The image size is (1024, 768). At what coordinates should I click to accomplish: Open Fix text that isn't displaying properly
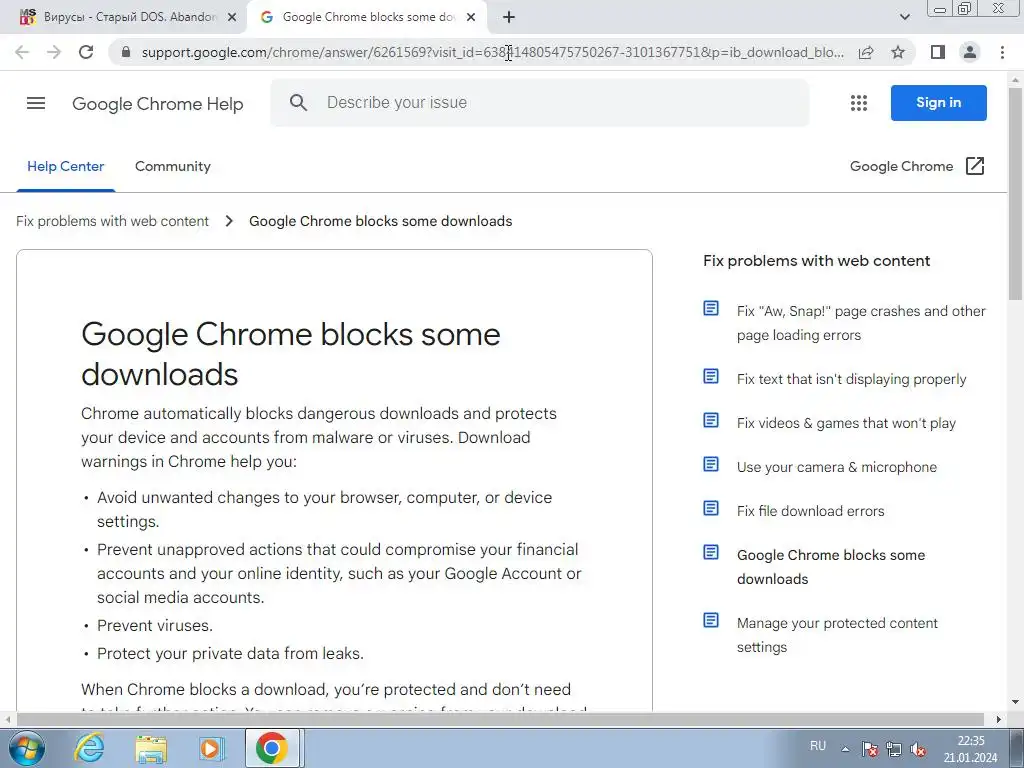tap(851, 379)
